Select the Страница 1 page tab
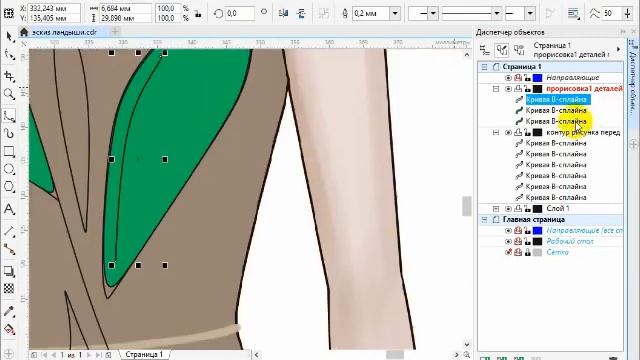The height and width of the screenshot is (360, 640). 144,354
